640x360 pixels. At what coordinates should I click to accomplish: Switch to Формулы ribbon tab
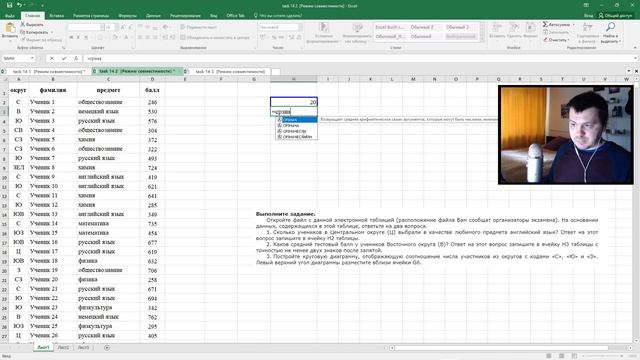pos(127,16)
